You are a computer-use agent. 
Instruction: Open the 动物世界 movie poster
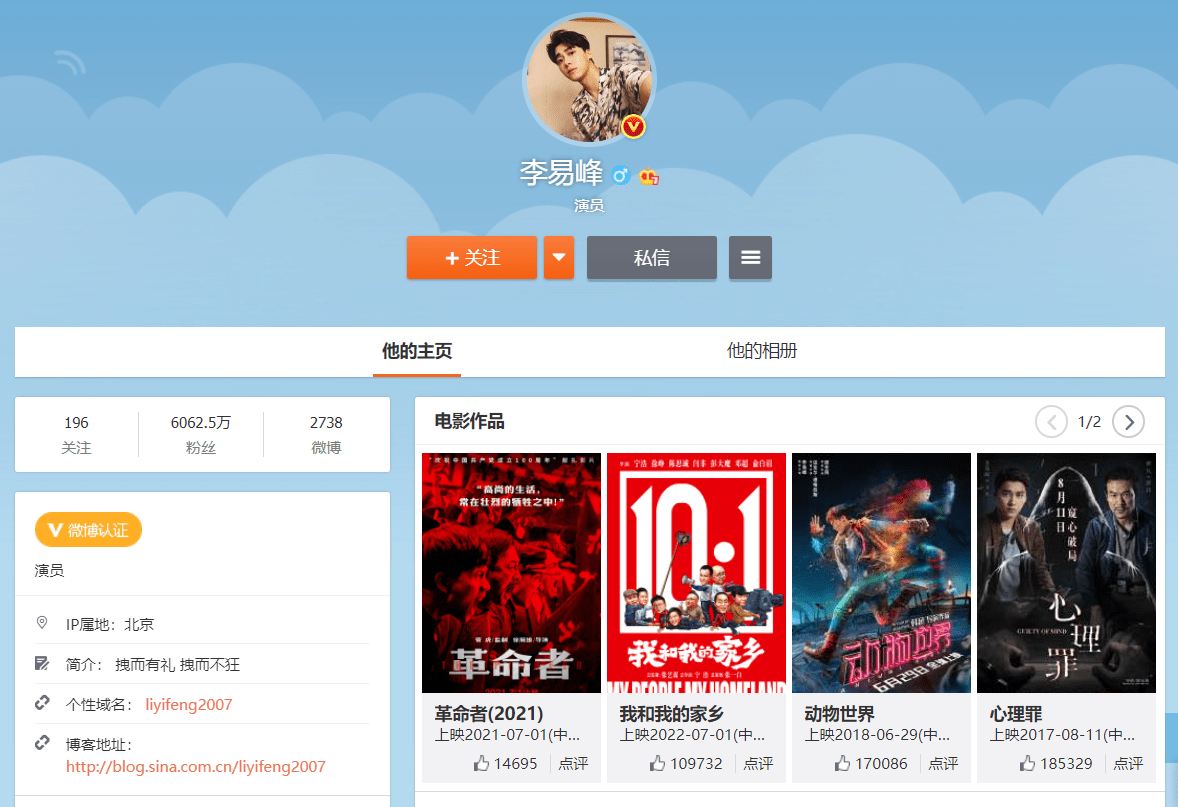coord(881,573)
